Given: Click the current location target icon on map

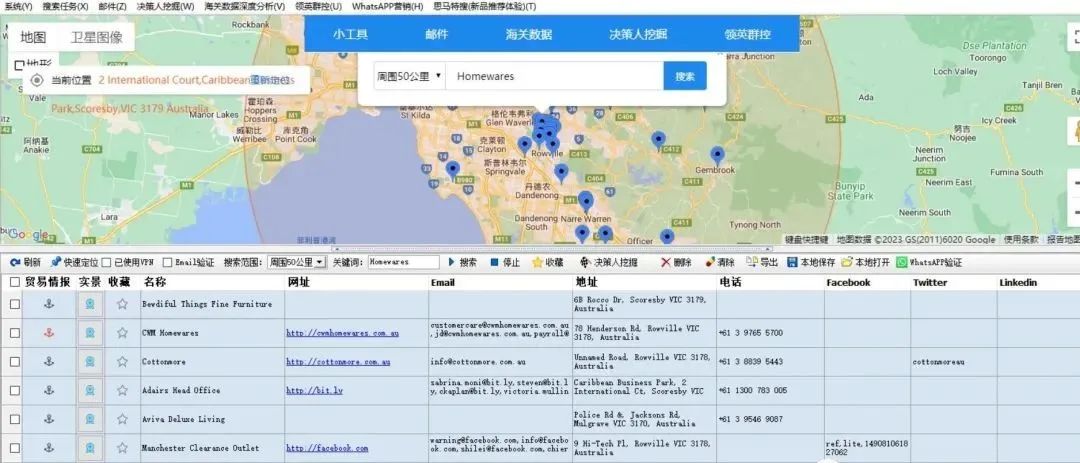Looking at the screenshot, I should click(37, 80).
